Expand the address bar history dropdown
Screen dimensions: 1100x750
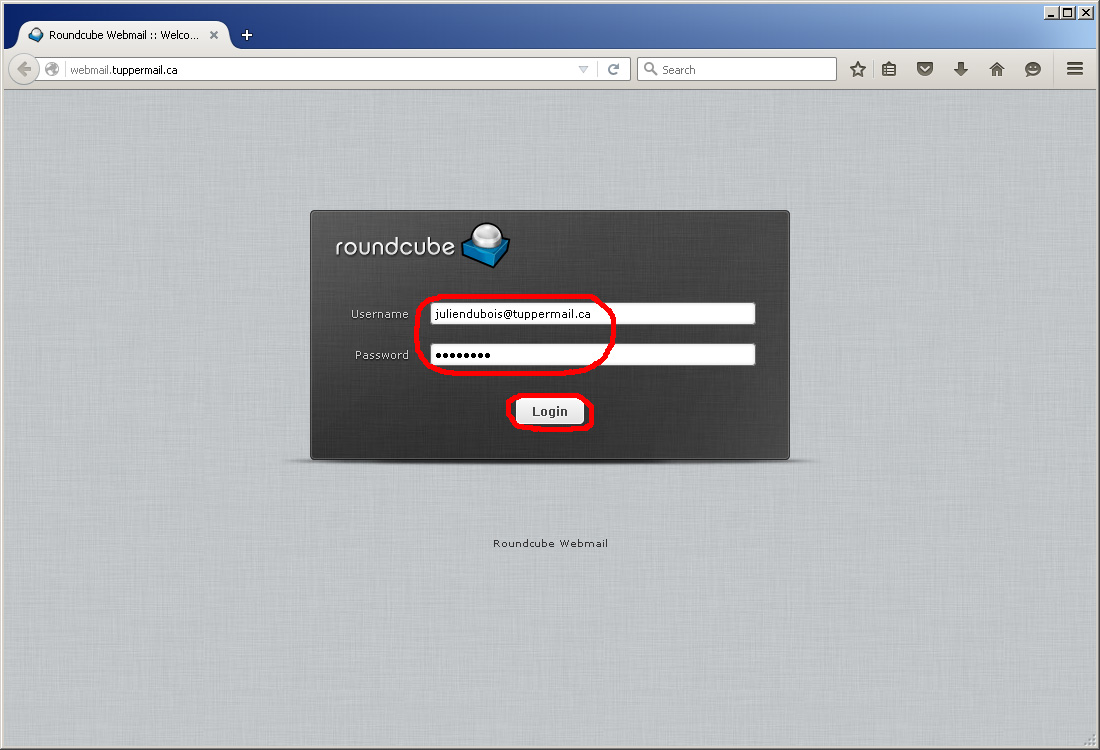tap(584, 70)
